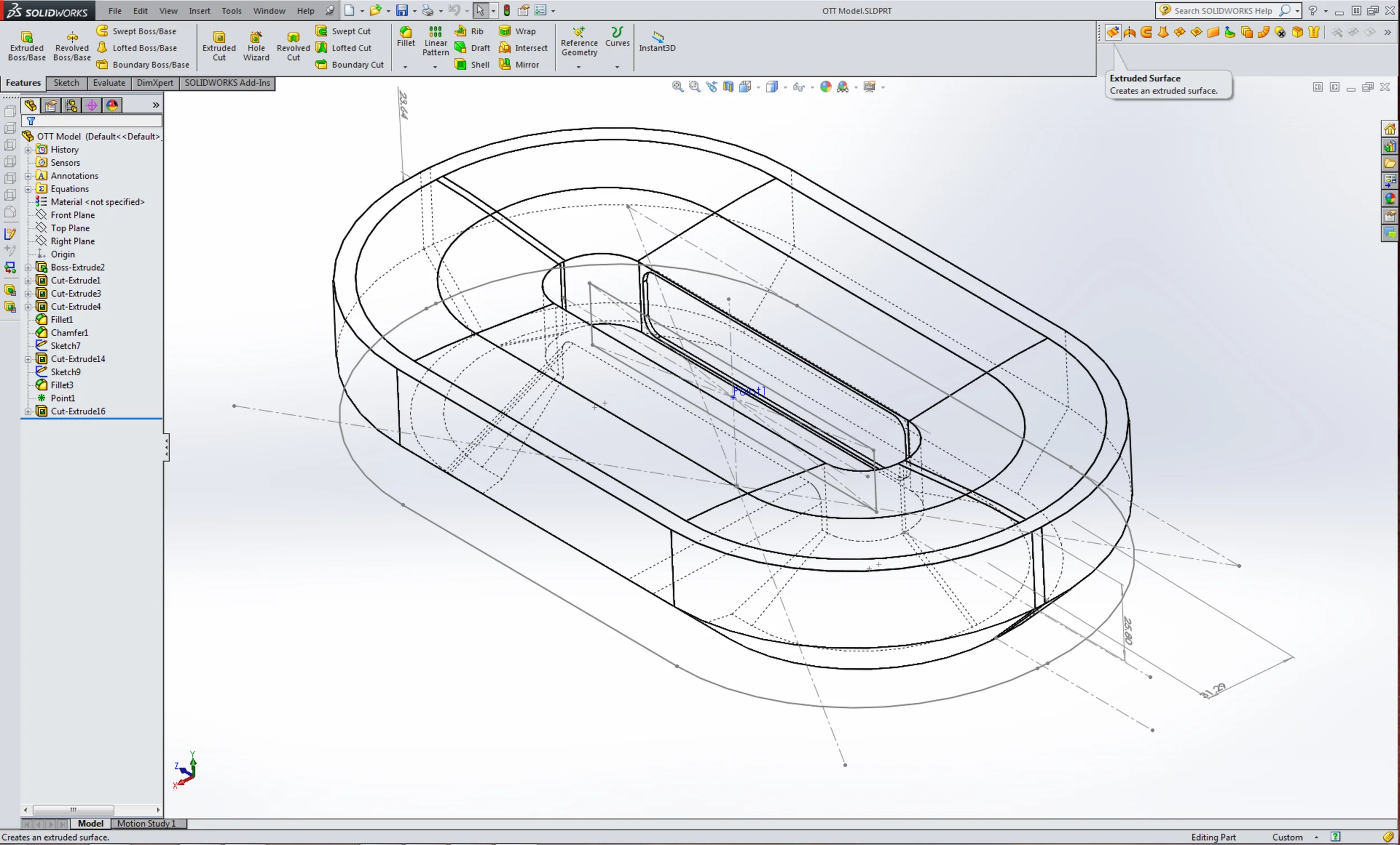Click the Section View icon
This screenshot has width=1400, height=845.
tap(729, 86)
